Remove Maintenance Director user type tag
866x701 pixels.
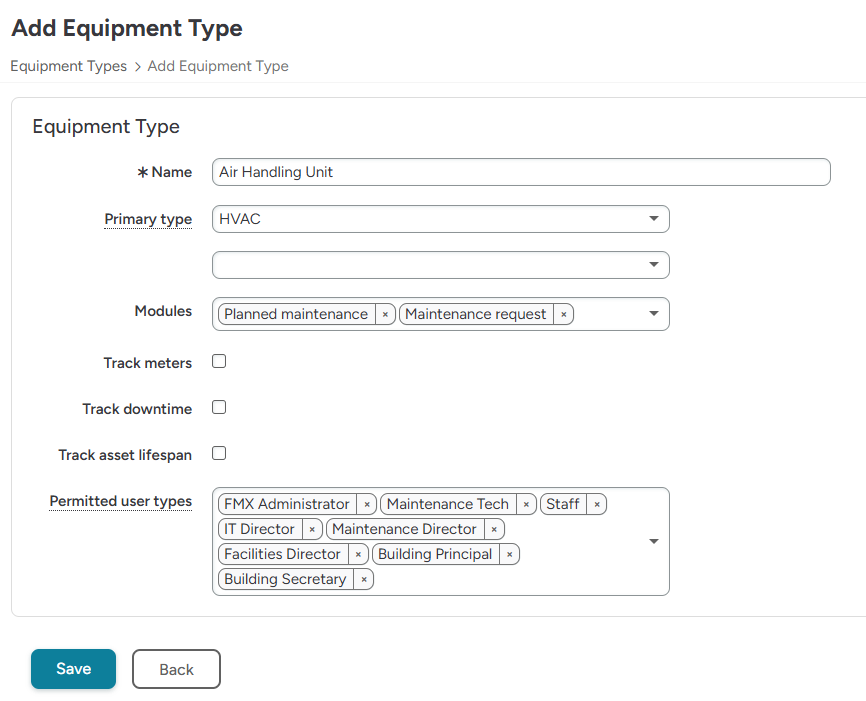coord(494,529)
